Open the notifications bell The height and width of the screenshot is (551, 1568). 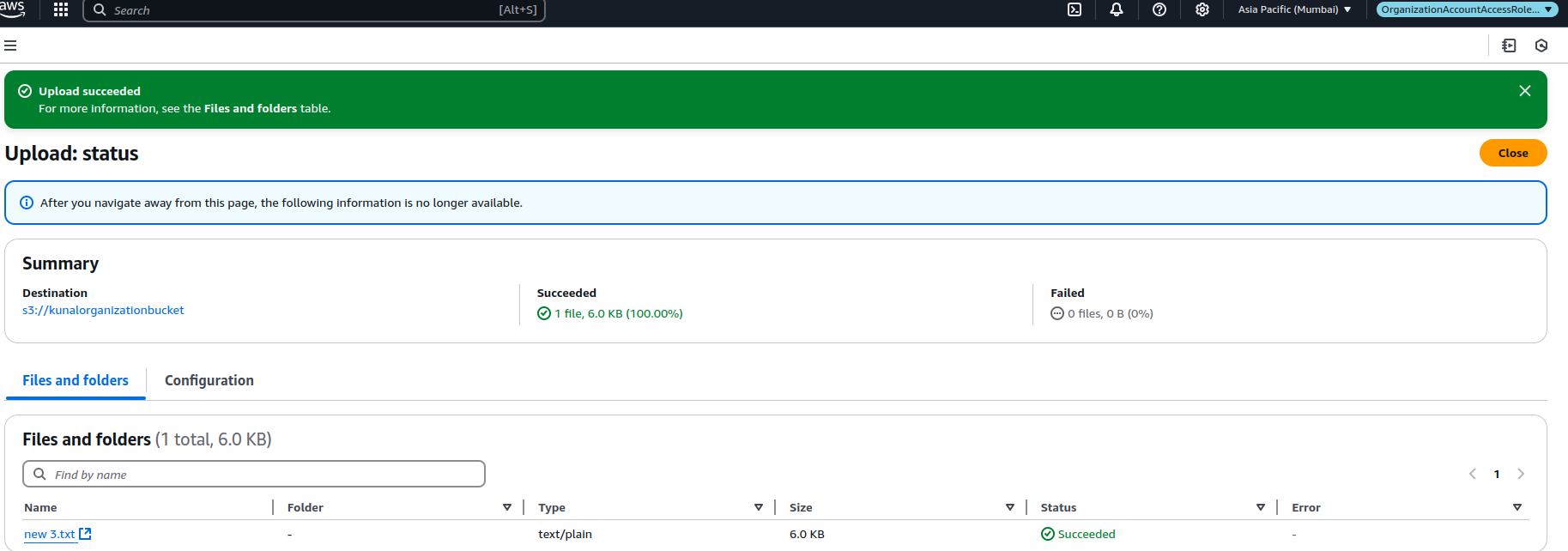coord(1117,9)
